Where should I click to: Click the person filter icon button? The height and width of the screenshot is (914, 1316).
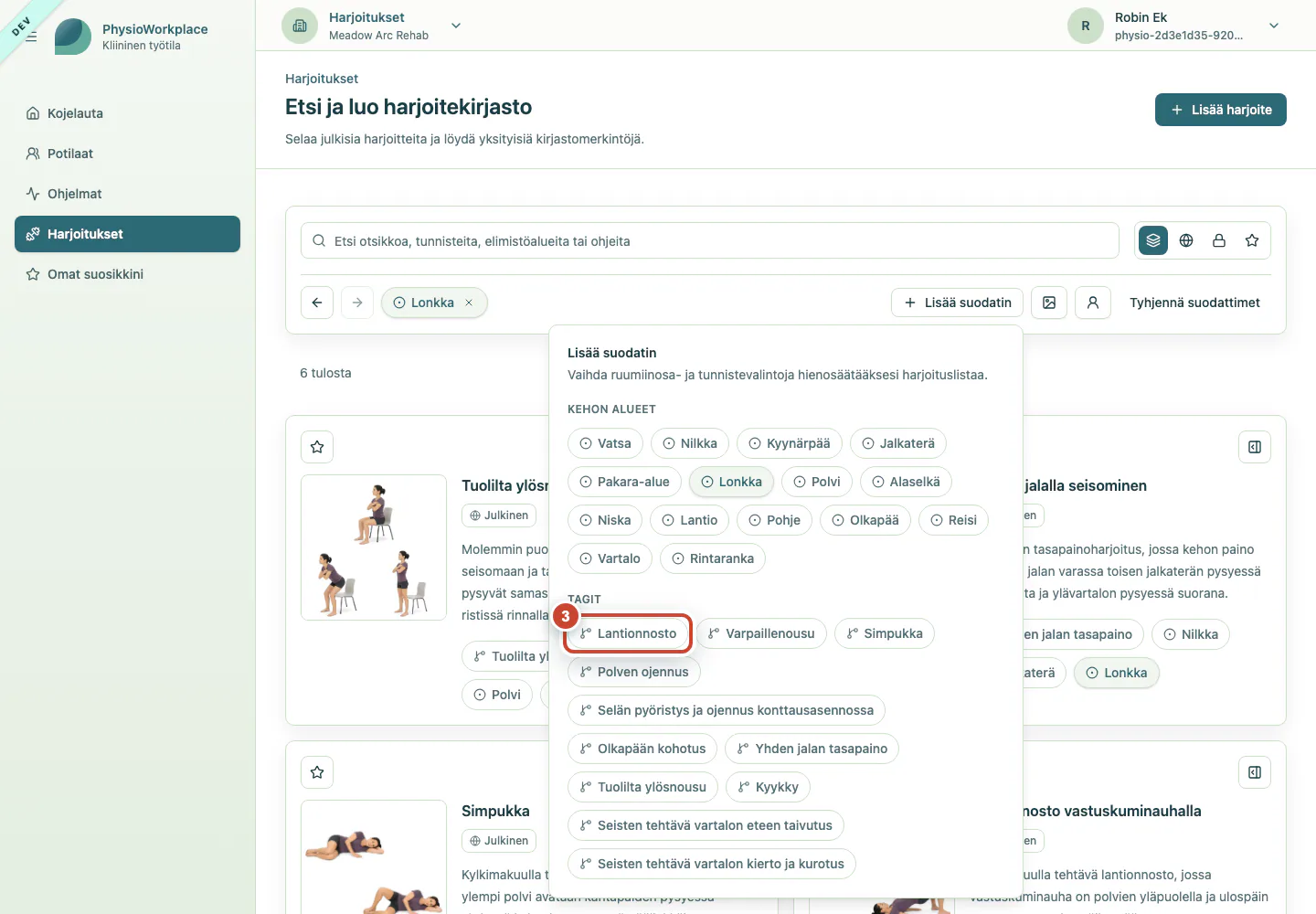[1093, 303]
